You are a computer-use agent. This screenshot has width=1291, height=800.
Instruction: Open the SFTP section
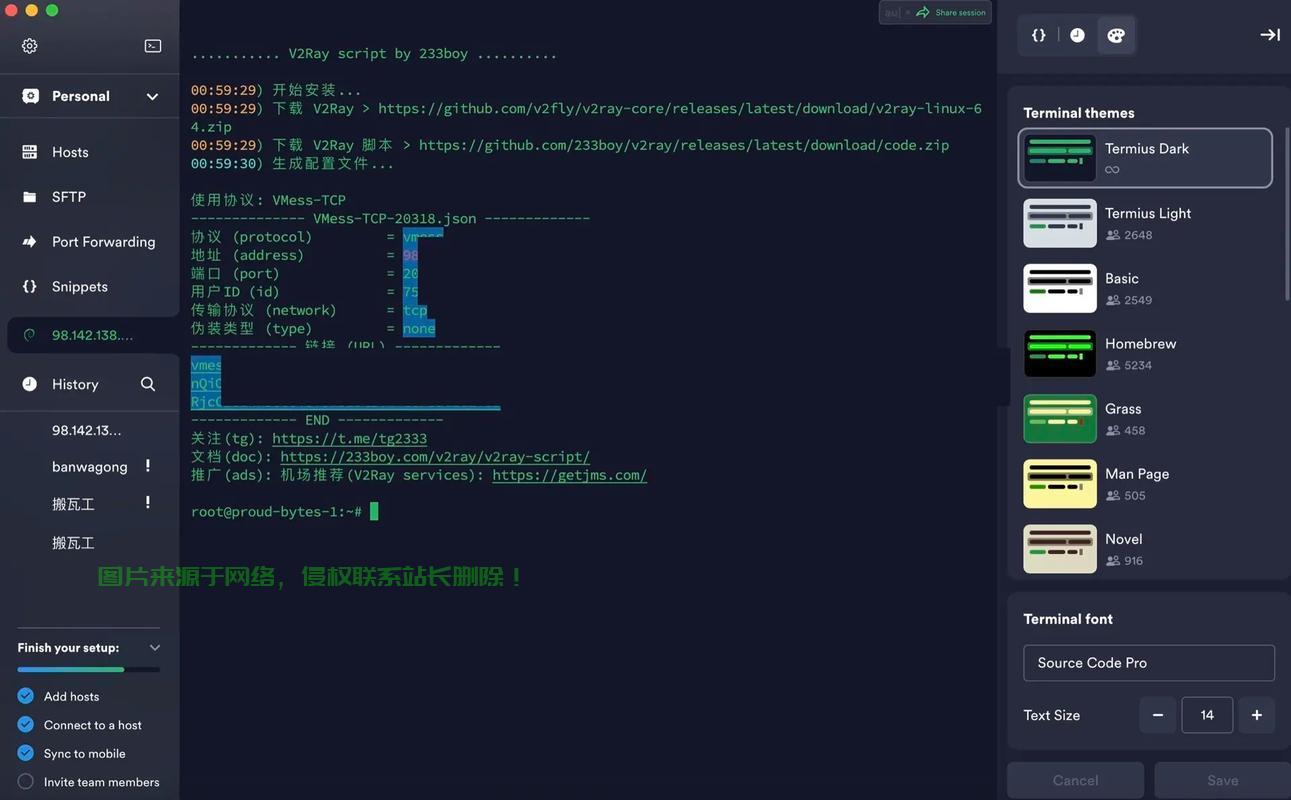(x=69, y=197)
